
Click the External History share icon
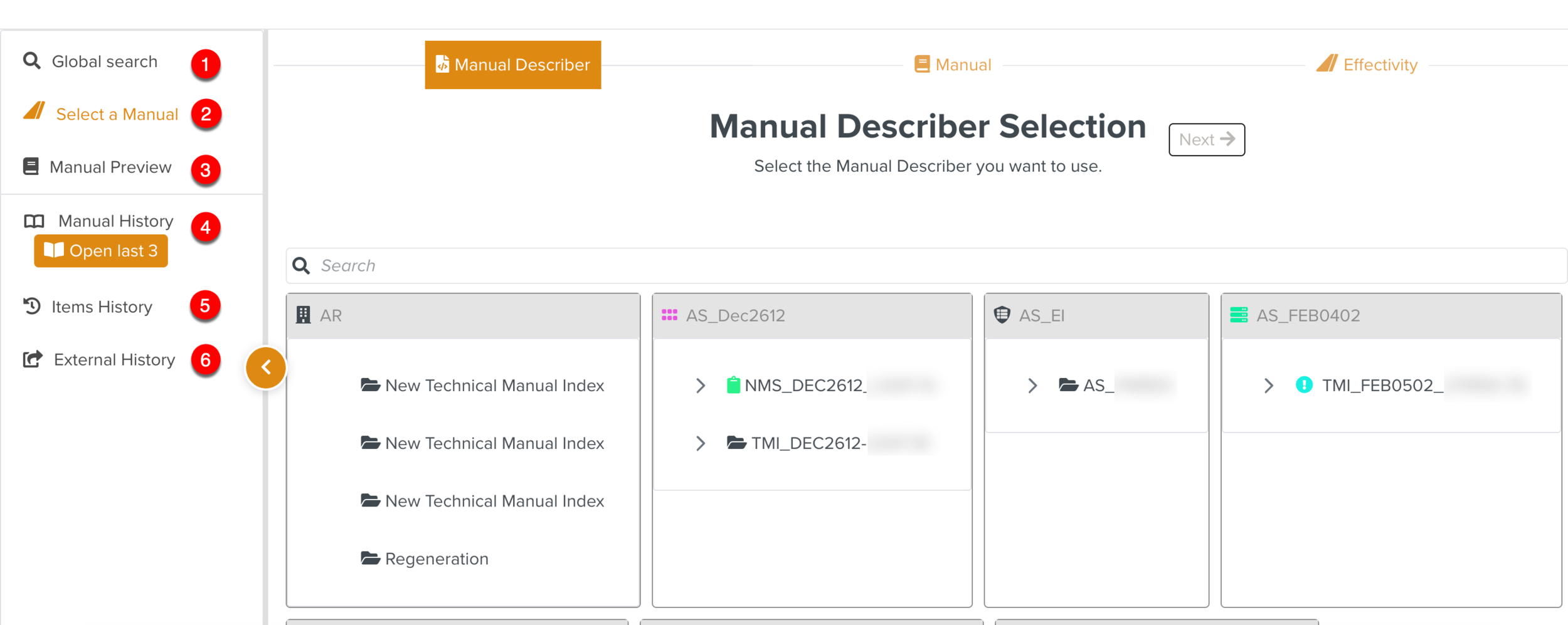click(x=33, y=359)
